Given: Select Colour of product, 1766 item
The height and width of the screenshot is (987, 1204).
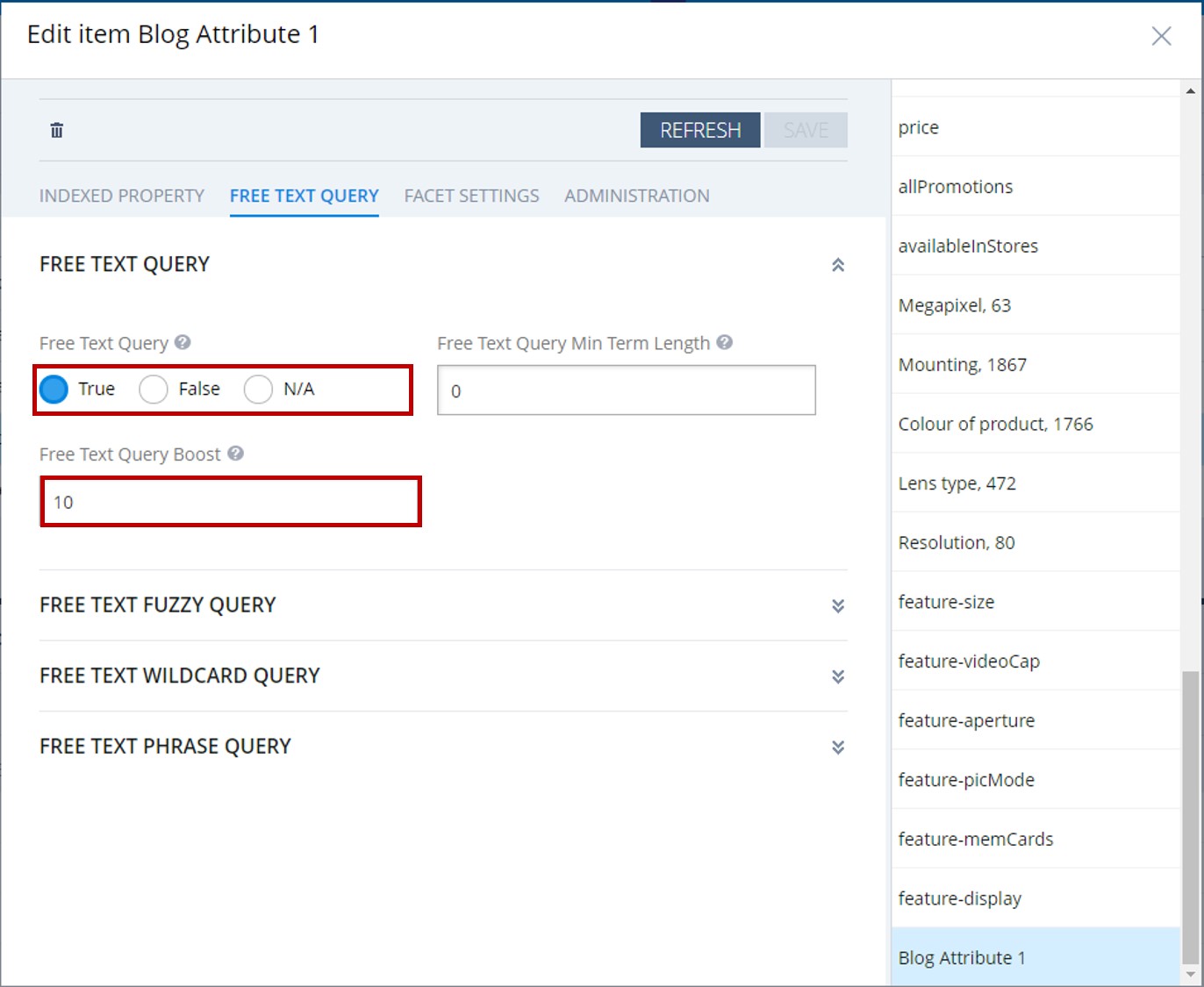Looking at the screenshot, I should [x=1036, y=424].
